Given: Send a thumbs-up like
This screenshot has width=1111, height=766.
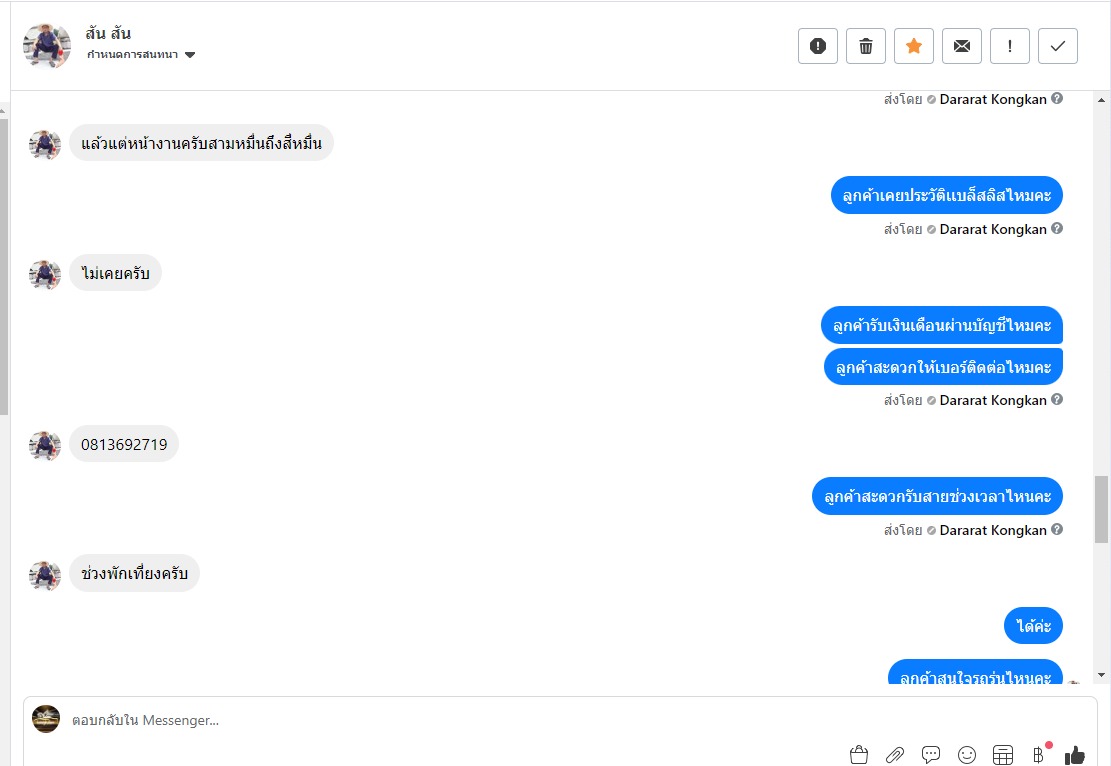Looking at the screenshot, I should 1075,755.
